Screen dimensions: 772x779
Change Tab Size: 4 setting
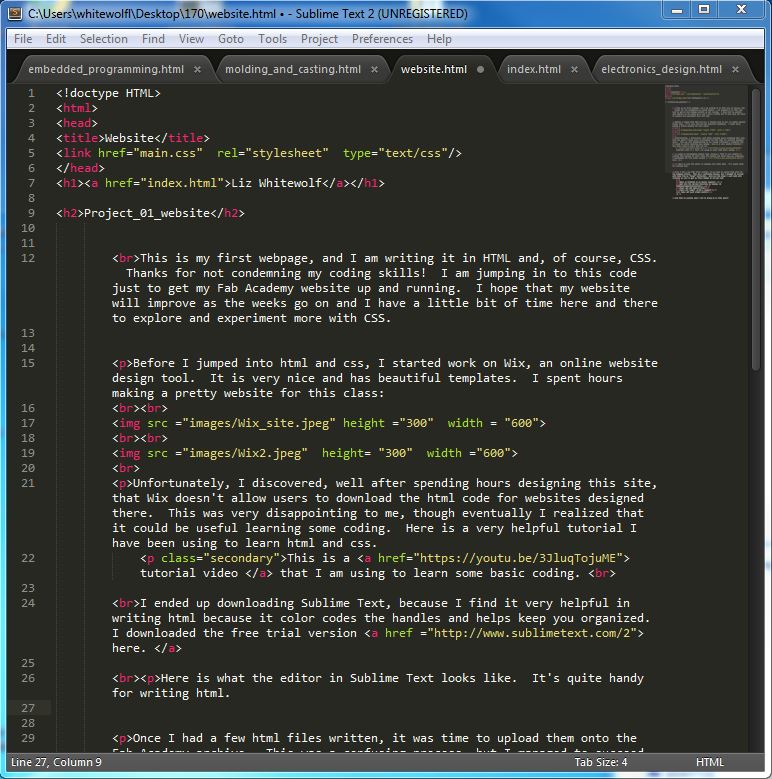click(601, 762)
